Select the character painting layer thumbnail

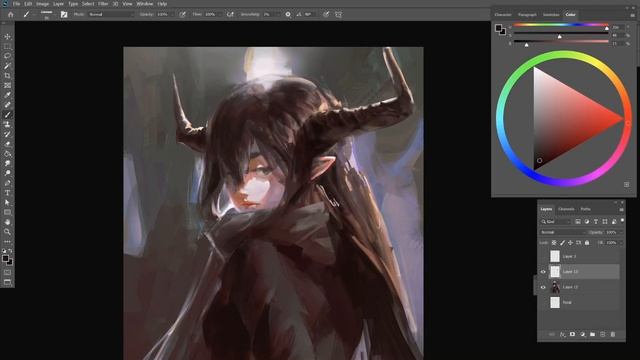[x=555, y=287]
